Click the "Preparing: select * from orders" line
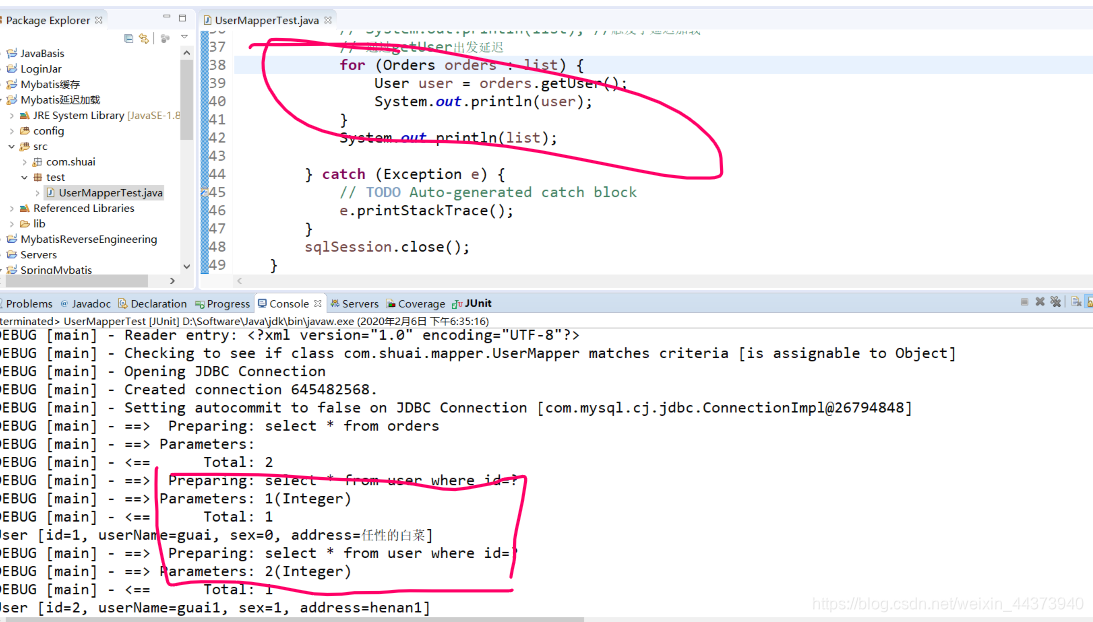1093x622 pixels. pyautogui.click(x=303, y=426)
